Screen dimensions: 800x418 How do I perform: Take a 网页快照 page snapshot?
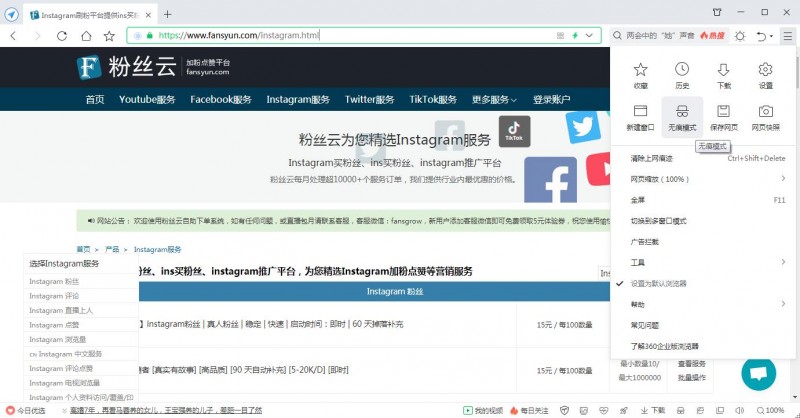point(765,117)
